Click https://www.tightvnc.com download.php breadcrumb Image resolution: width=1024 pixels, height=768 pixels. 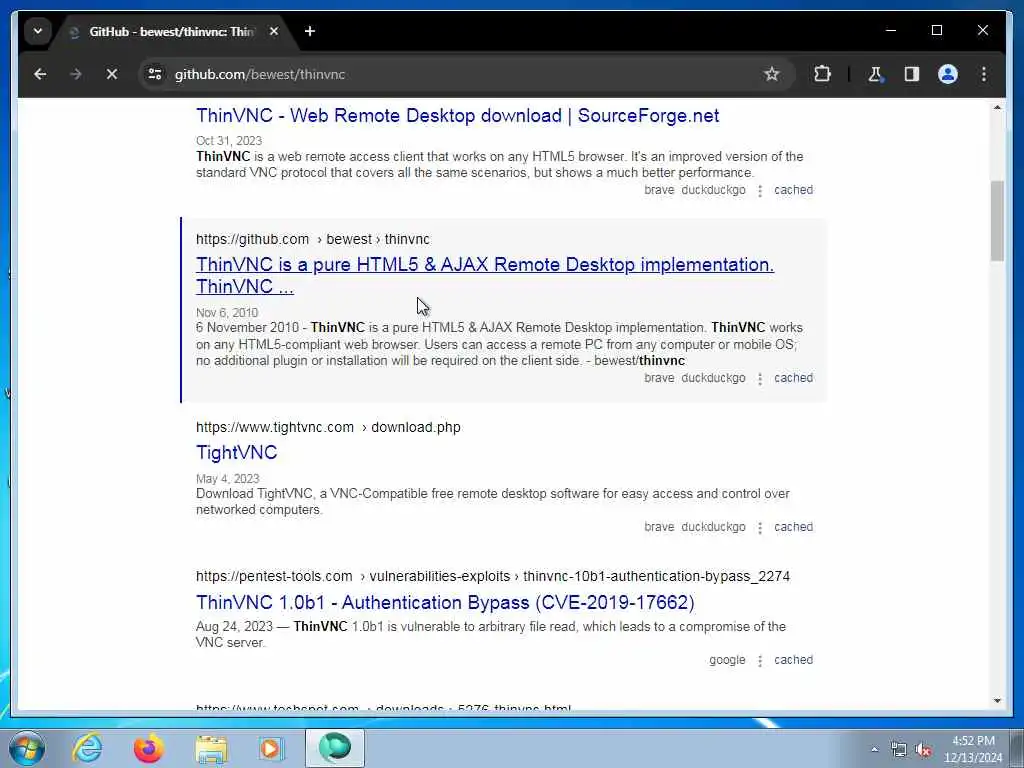tap(328, 428)
